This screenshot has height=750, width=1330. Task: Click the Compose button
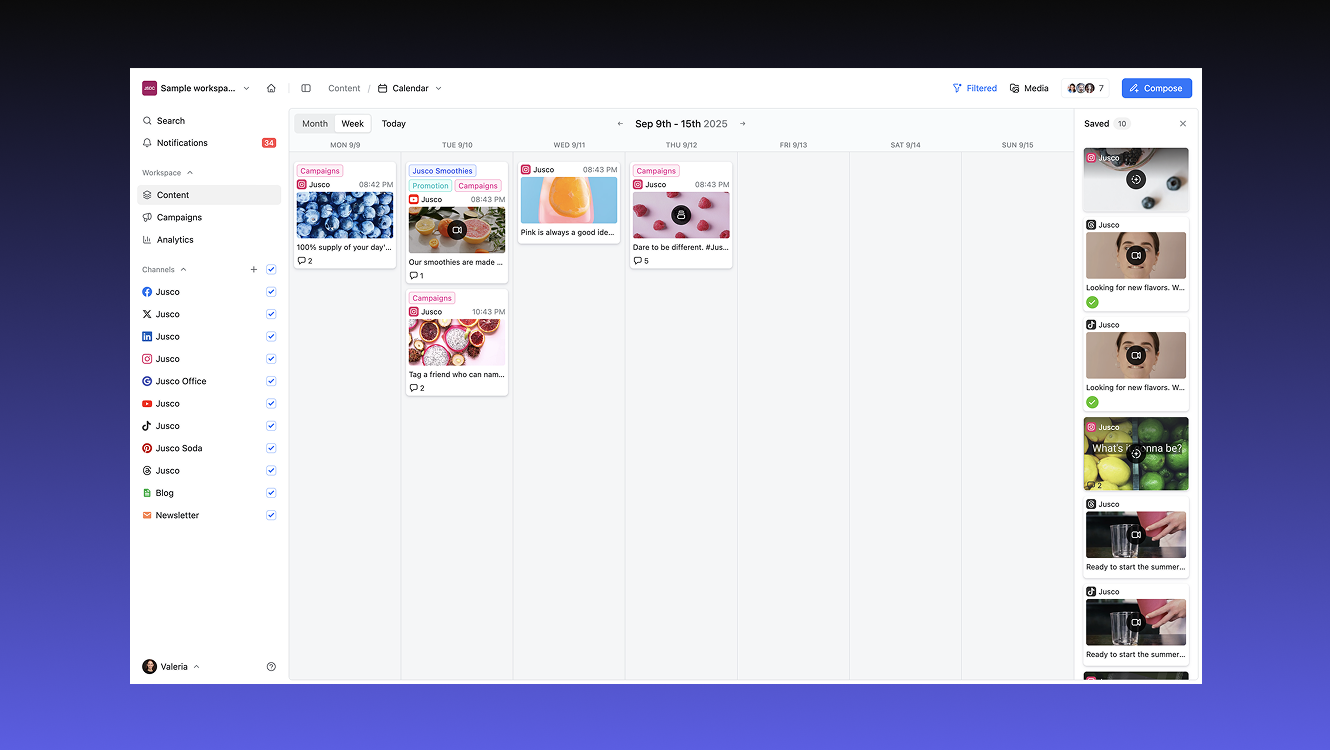pyautogui.click(x=1156, y=88)
